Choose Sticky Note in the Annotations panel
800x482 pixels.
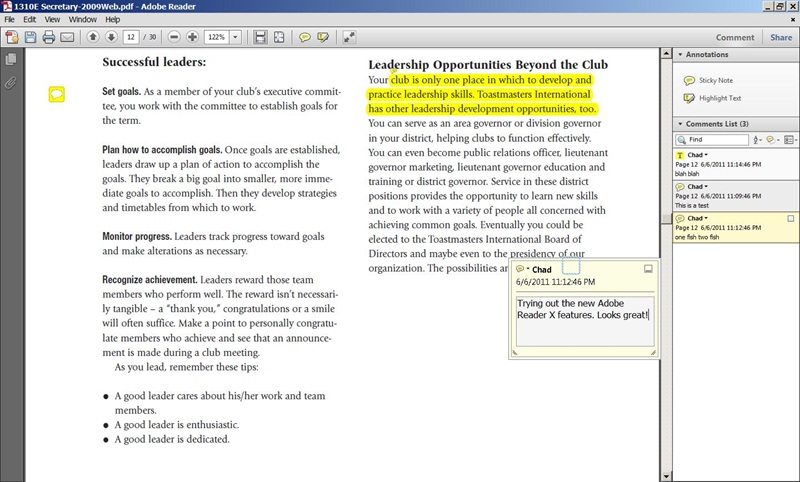tap(708, 81)
